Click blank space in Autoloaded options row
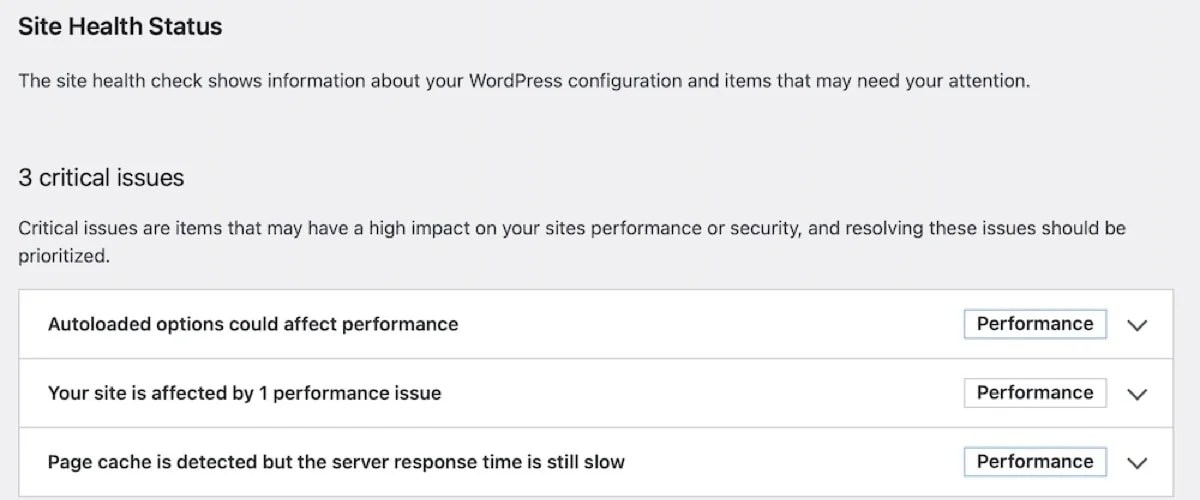Screen dimensions: 1200x500 click(700, 324)
